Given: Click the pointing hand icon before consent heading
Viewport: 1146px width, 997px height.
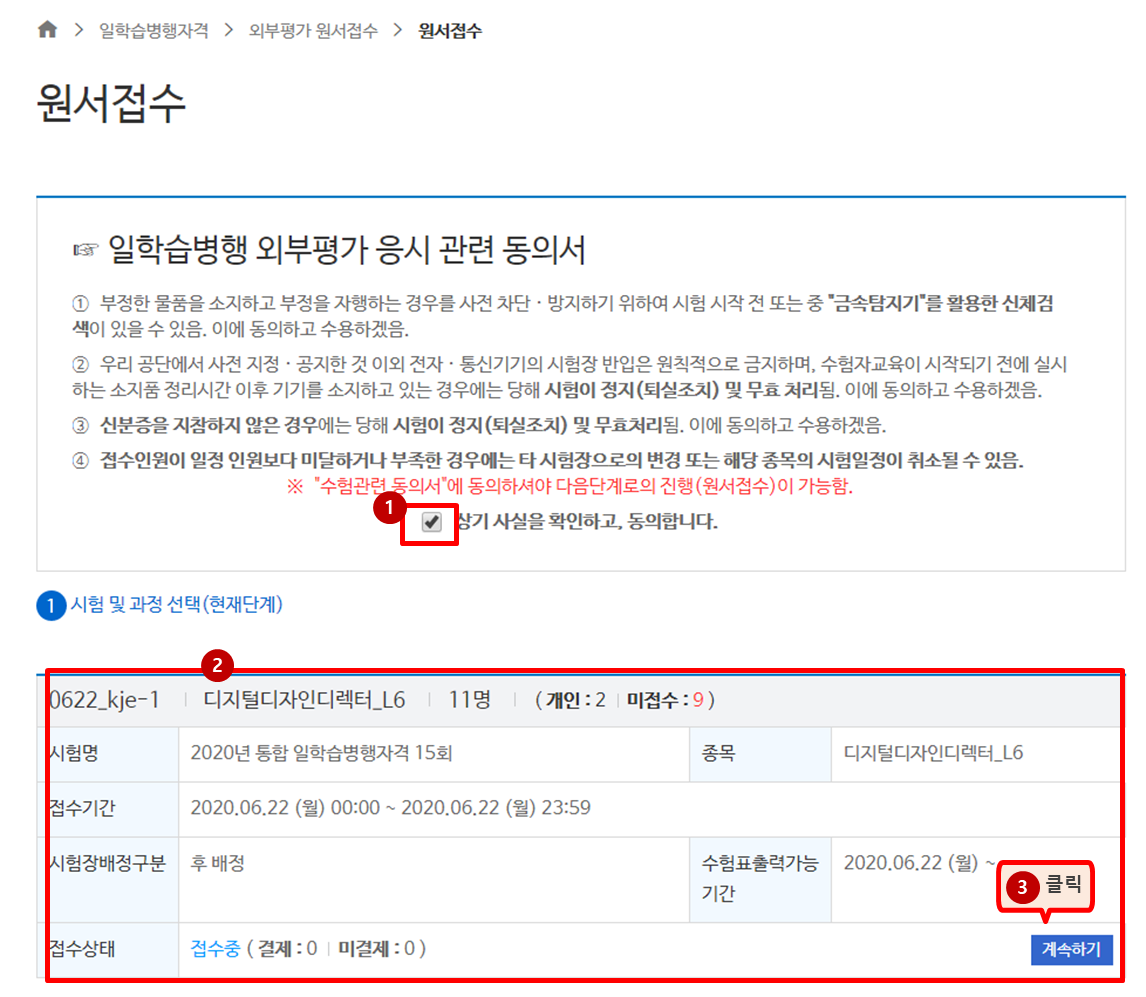Looking at the screenshot, I should tap(86, 251).
